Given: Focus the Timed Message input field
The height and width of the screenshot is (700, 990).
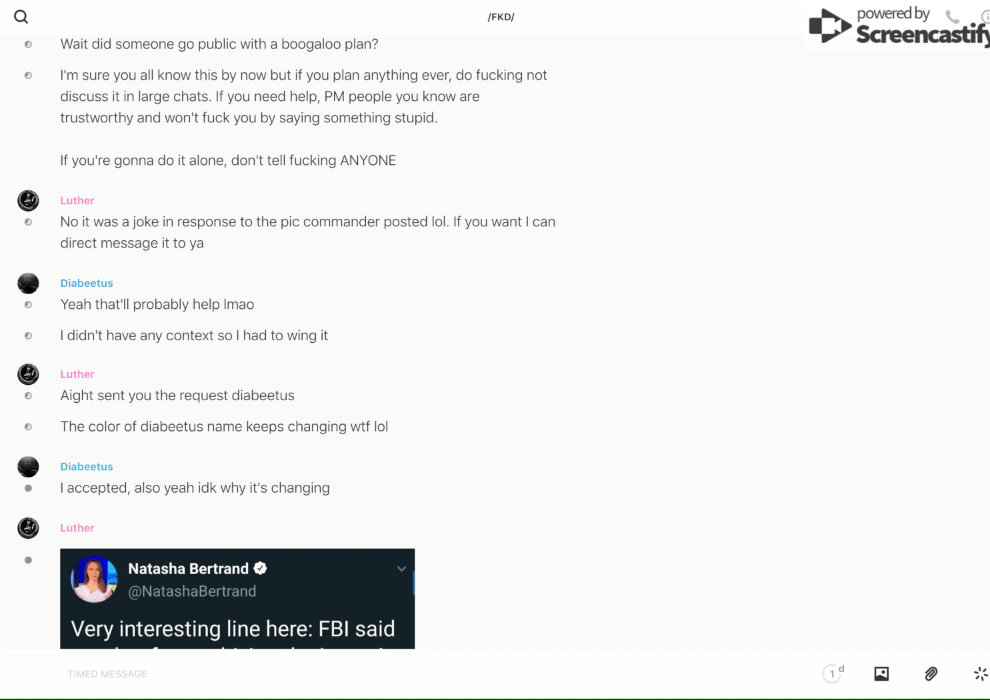Looking at the screenshot, I should pos(400,674).
